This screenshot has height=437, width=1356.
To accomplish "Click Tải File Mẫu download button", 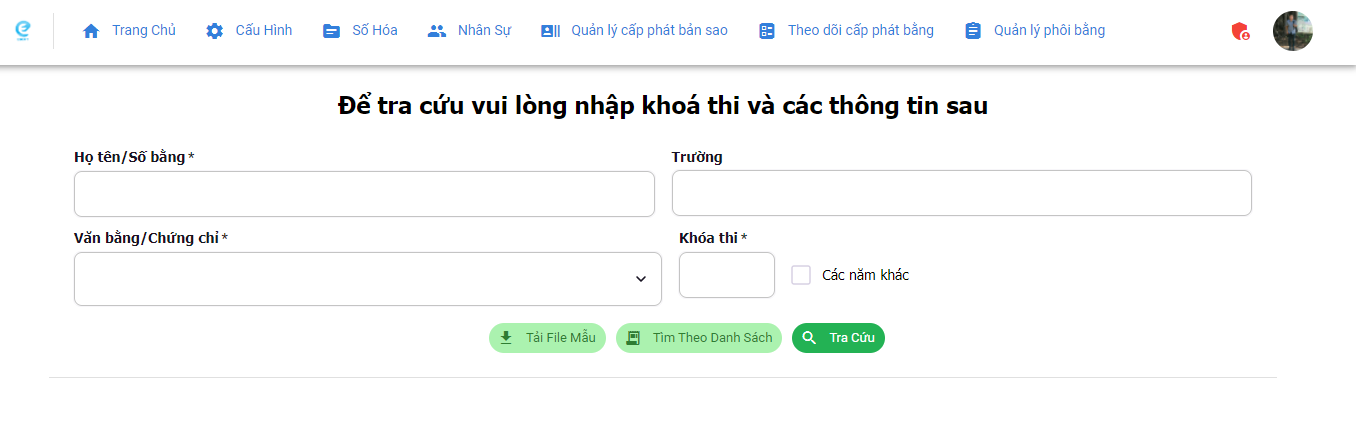I will [x=547, y=338].
